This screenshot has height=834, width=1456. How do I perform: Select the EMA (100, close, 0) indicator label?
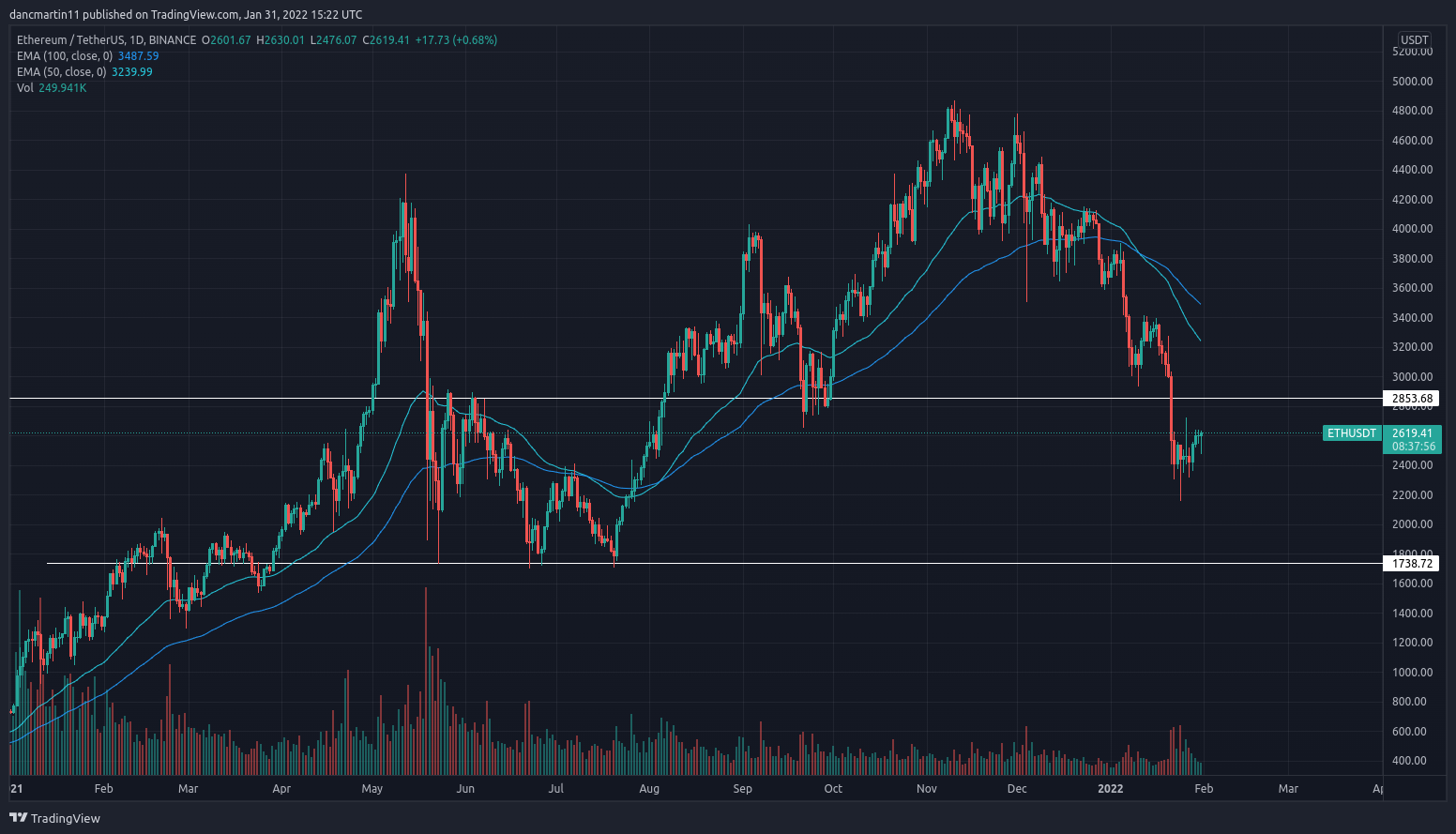(x=64, y=56)
